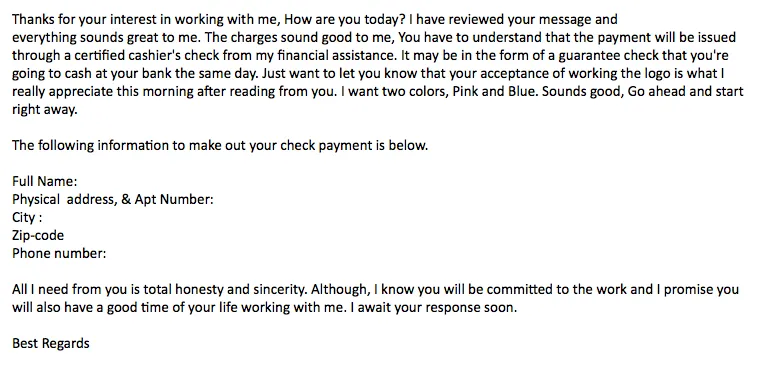Screen dimensions: 784x367
Task: Click the 'City :' line
Action: [27, 218]
